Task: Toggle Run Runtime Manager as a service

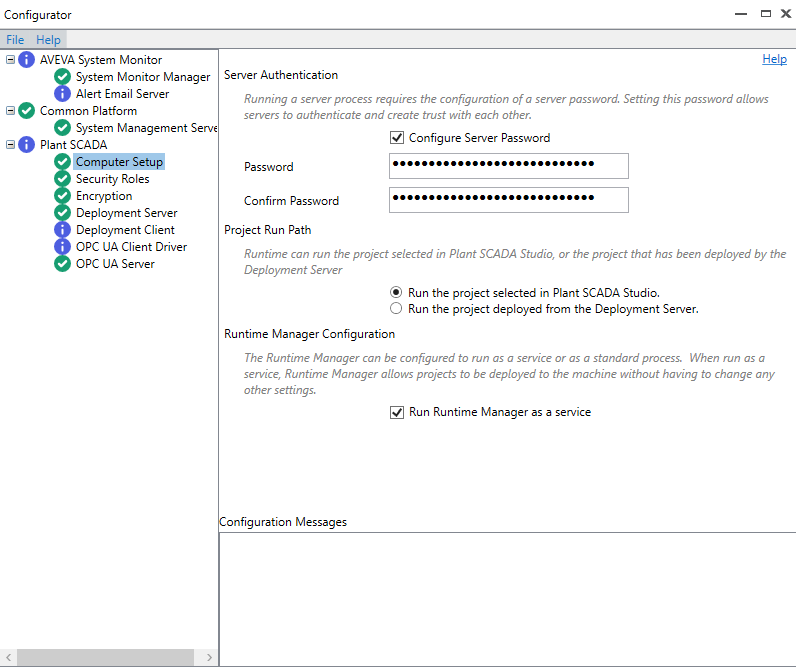Action: coord(397,412)
